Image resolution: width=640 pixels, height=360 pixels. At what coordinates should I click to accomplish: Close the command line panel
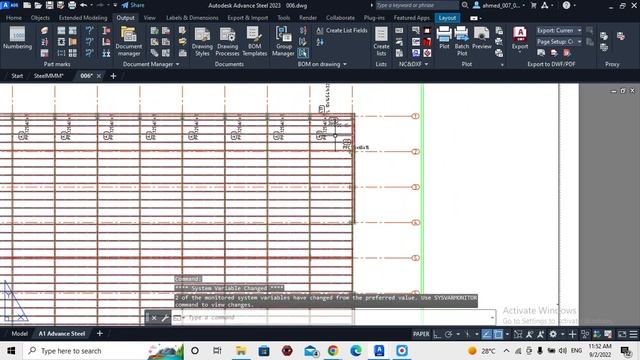tap(154, 318)
